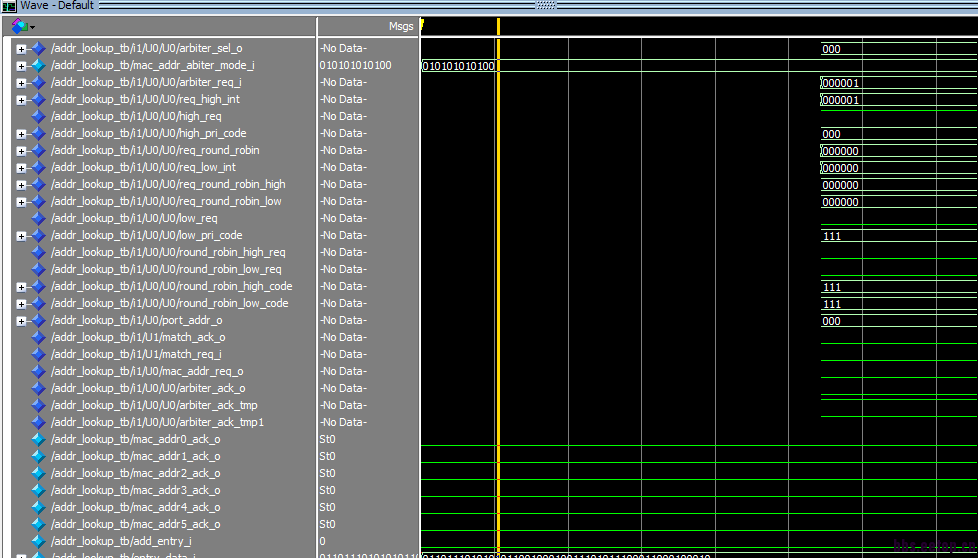The image size is (978, 558).
Task: Select the mac_addr_req_o signal name
Action: coord(146,371)
